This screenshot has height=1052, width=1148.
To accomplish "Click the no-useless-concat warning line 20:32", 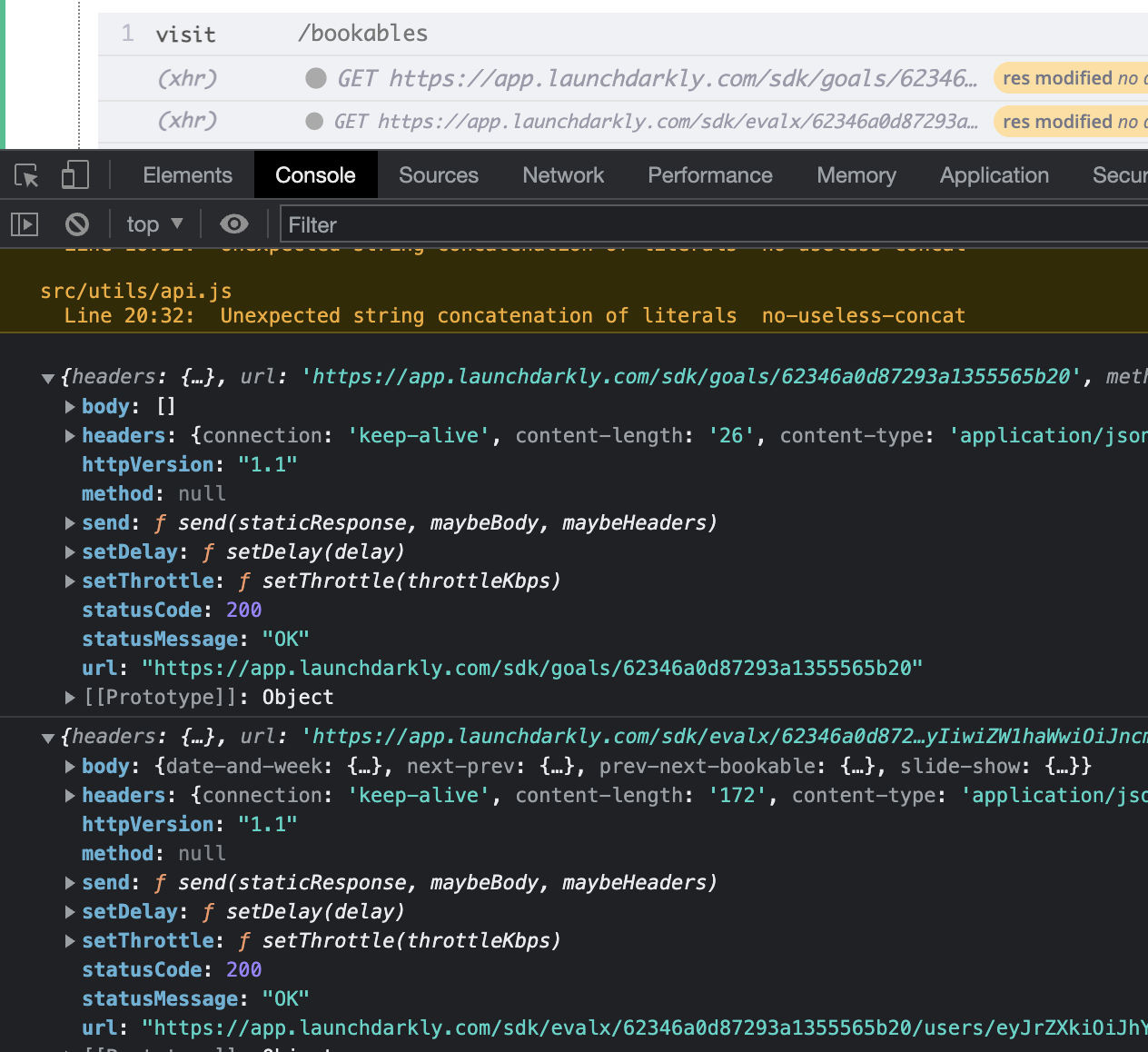I will pyautogui.click(x=515, y=316).
